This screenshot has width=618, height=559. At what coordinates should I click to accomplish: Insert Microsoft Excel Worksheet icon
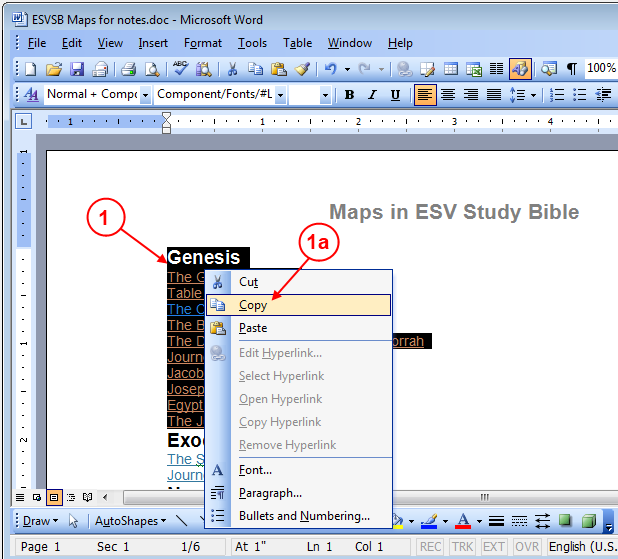coord(474,69)
